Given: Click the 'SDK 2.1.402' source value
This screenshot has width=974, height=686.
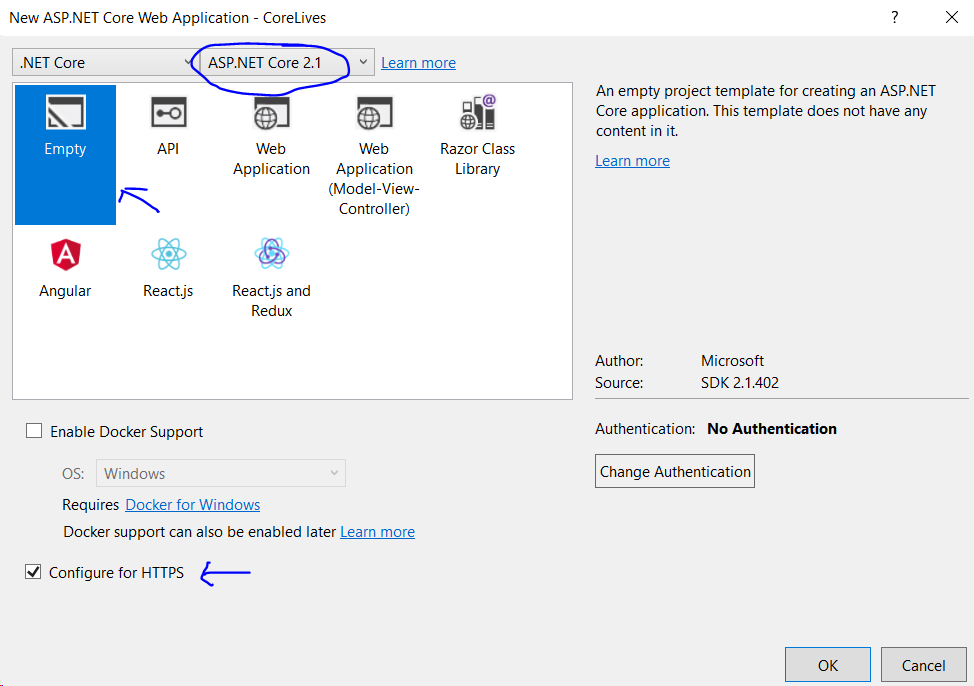Looking at the screenshot, I should [x=740, y=383].
